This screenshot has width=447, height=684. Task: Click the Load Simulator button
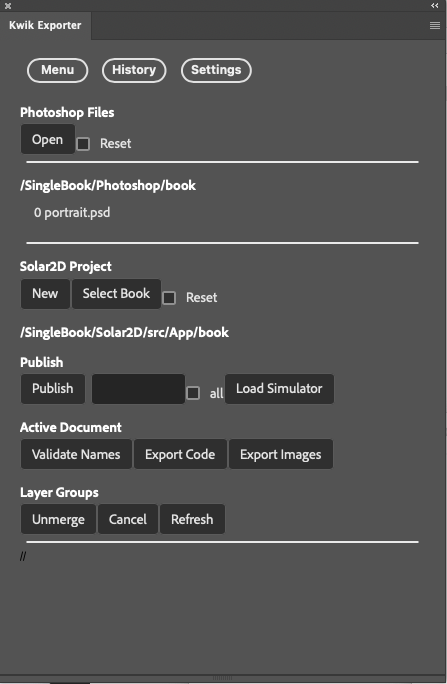(279, 389)
